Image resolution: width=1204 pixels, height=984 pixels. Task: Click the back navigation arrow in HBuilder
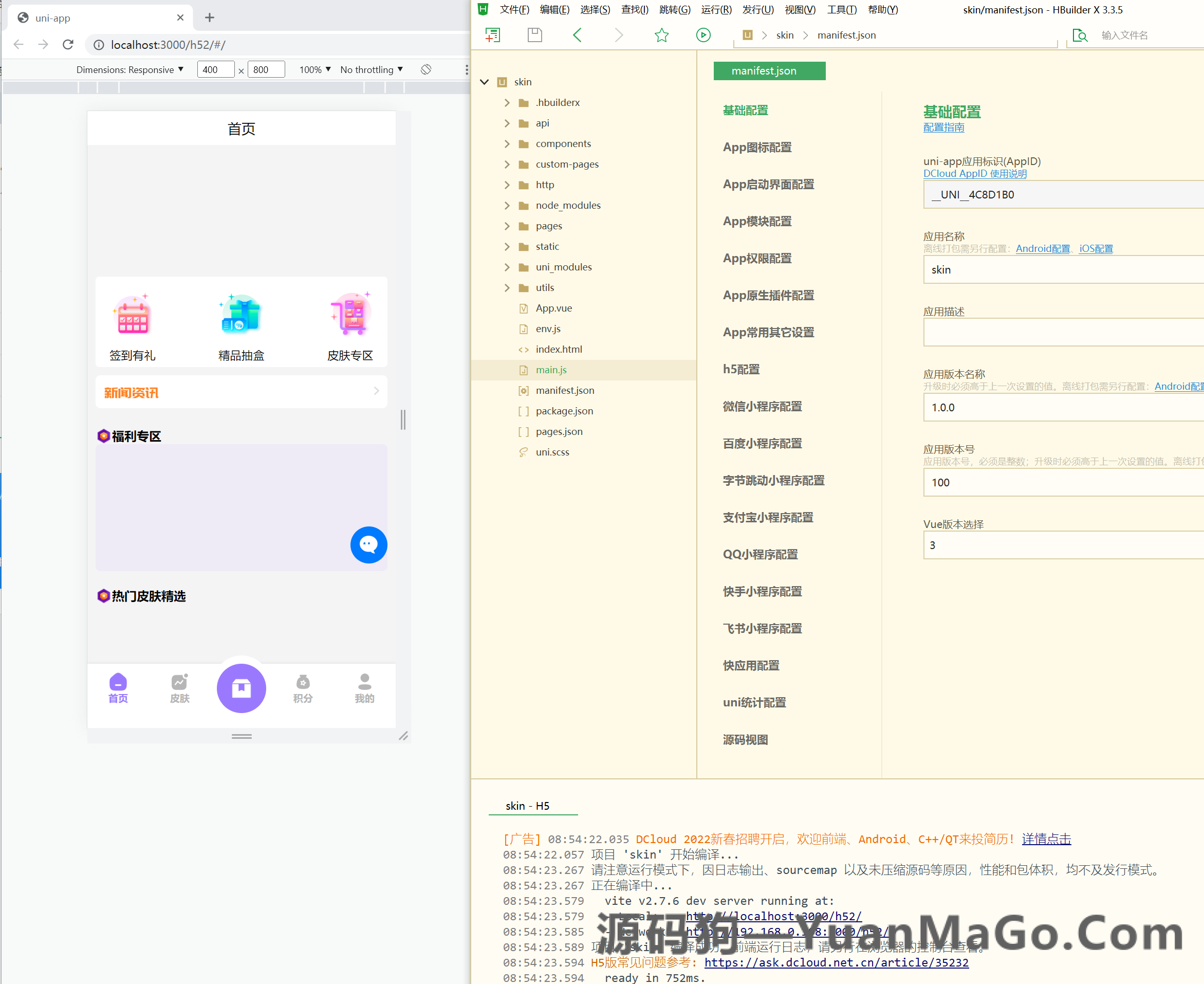(577, 35)
